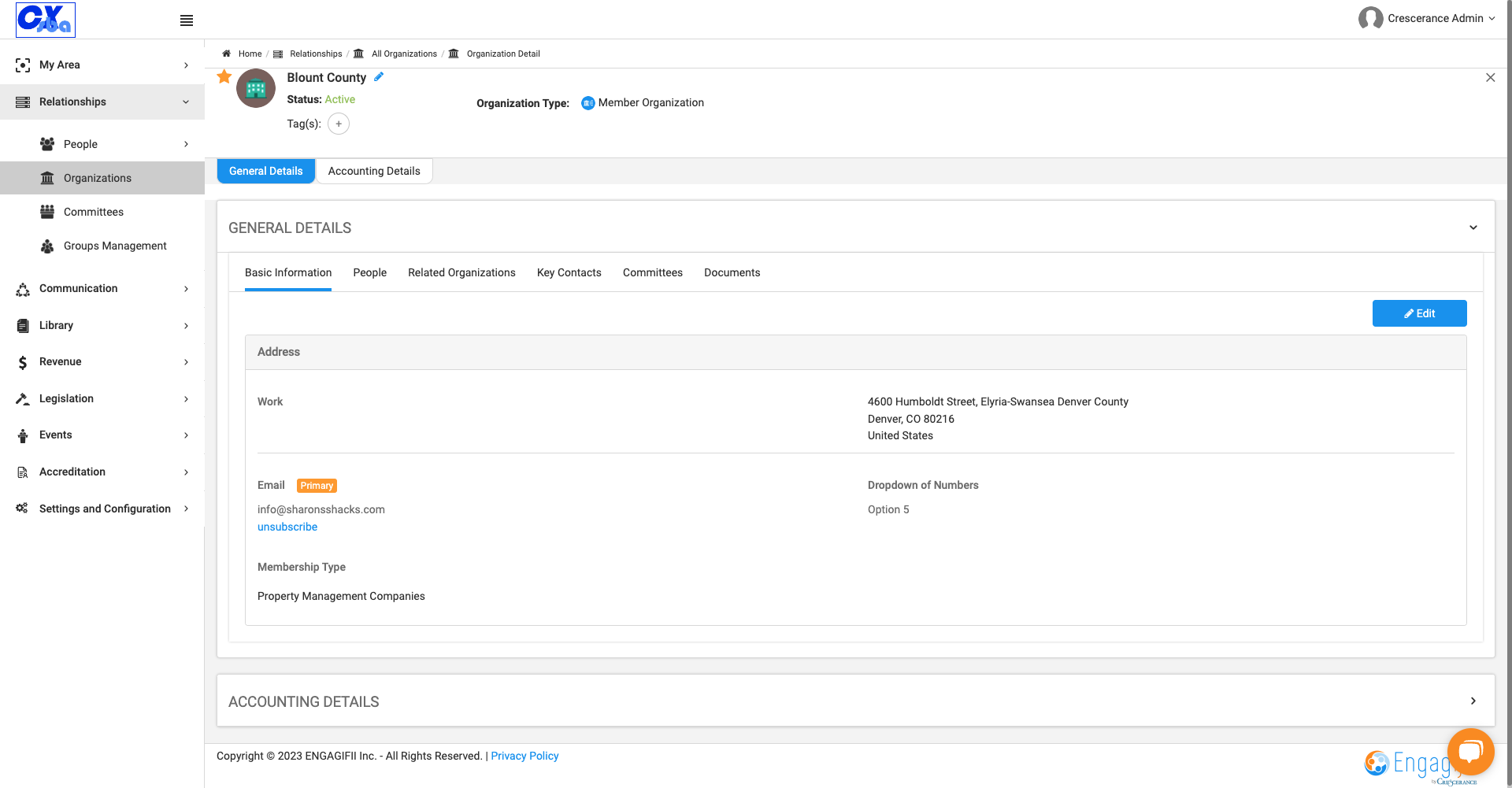Viewport: 1512px width, 788px height.
Task: Add a tag with plus icon
Action: pyautogui.click(x=339, y=124)
